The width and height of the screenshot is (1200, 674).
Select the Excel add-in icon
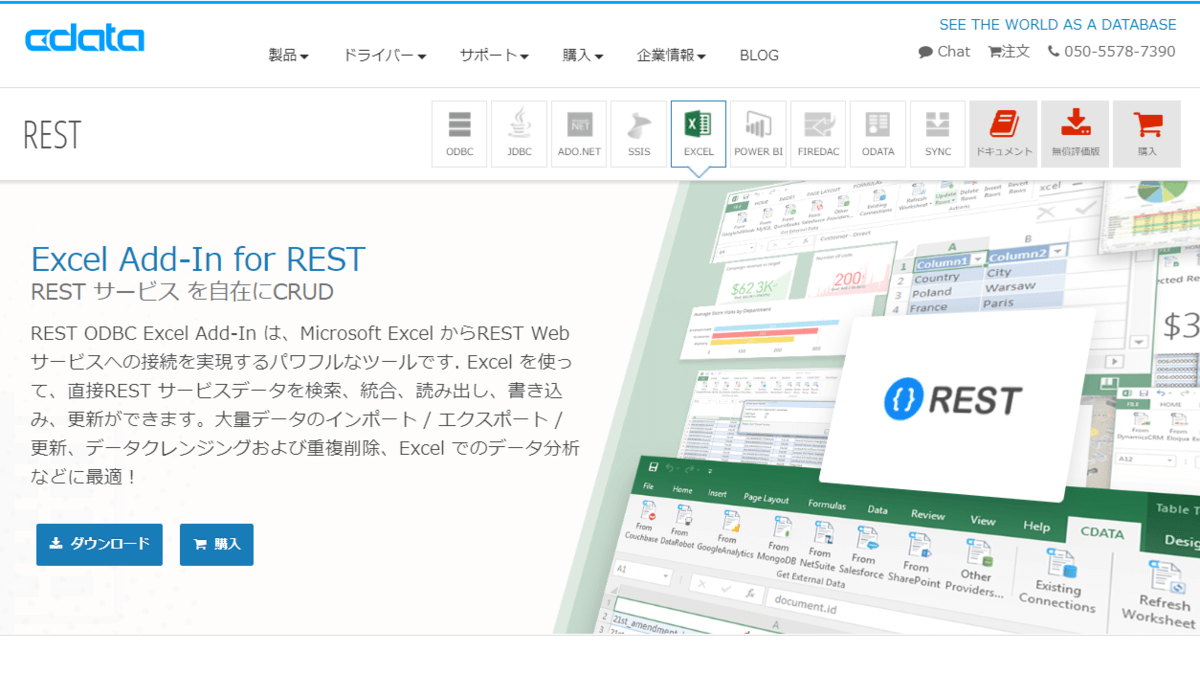point(698,134)
